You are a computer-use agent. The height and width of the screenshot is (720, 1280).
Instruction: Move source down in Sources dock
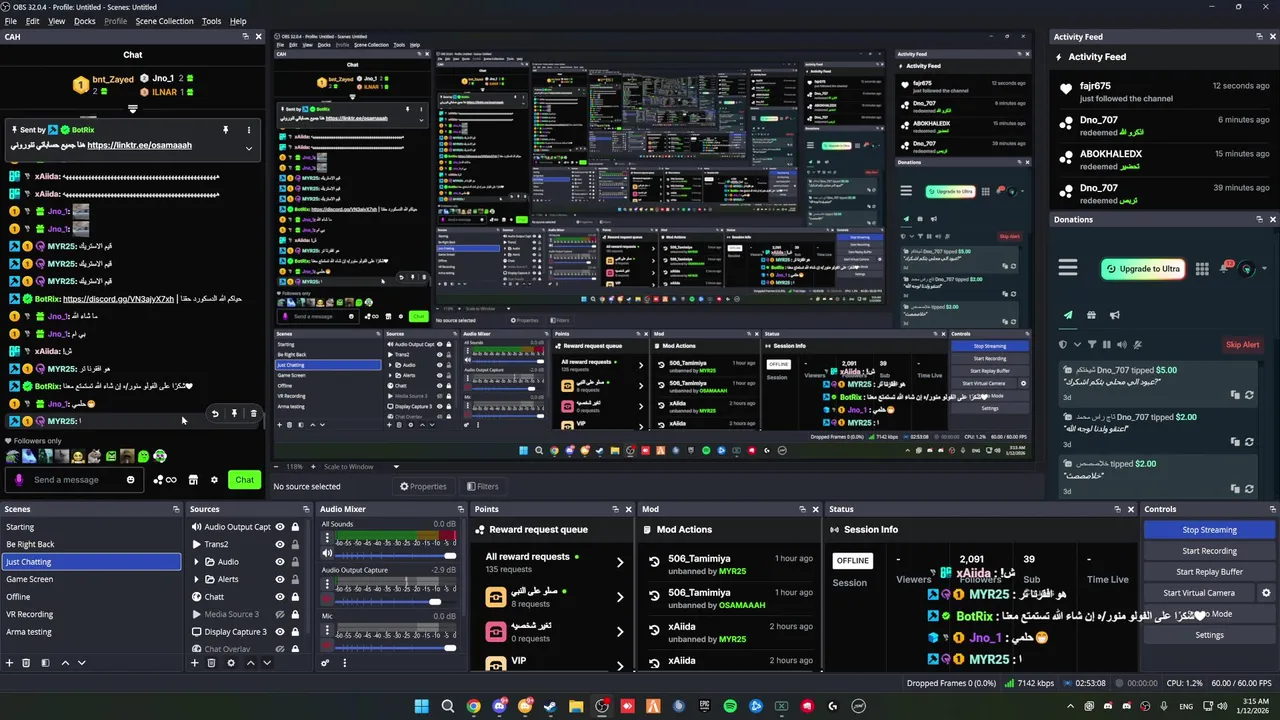[x=267, y=662]
